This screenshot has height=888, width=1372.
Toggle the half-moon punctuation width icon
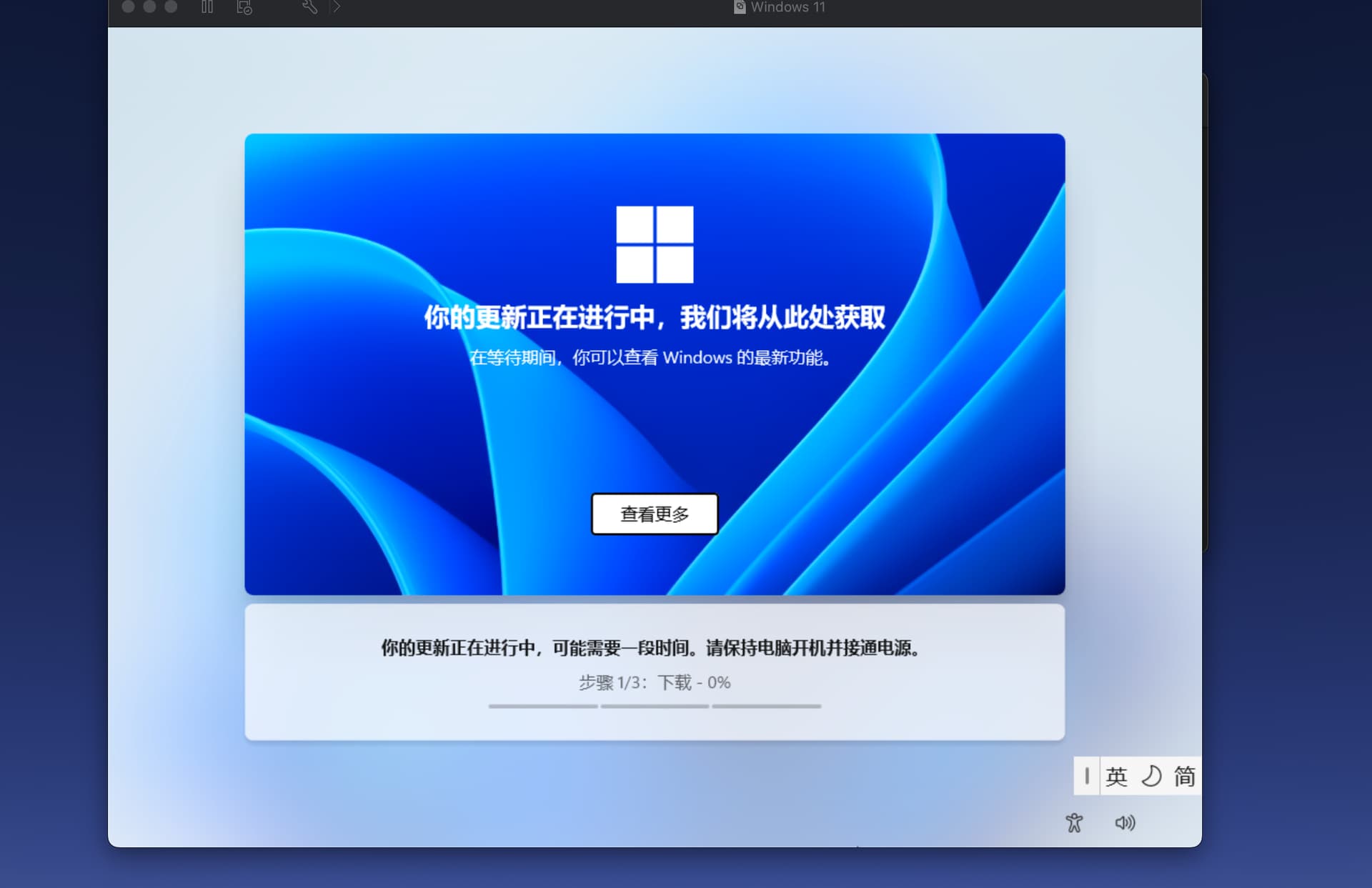tap(1150, 776)
